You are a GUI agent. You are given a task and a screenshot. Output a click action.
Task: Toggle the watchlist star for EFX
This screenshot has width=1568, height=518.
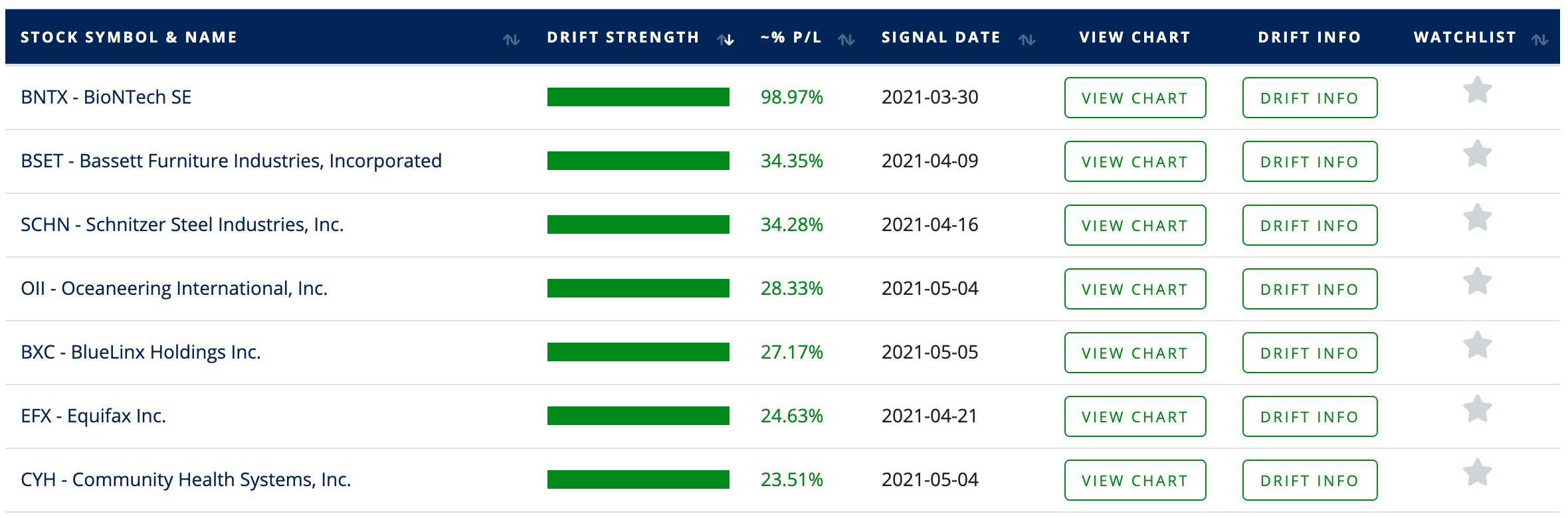[x=1478, y=409]
